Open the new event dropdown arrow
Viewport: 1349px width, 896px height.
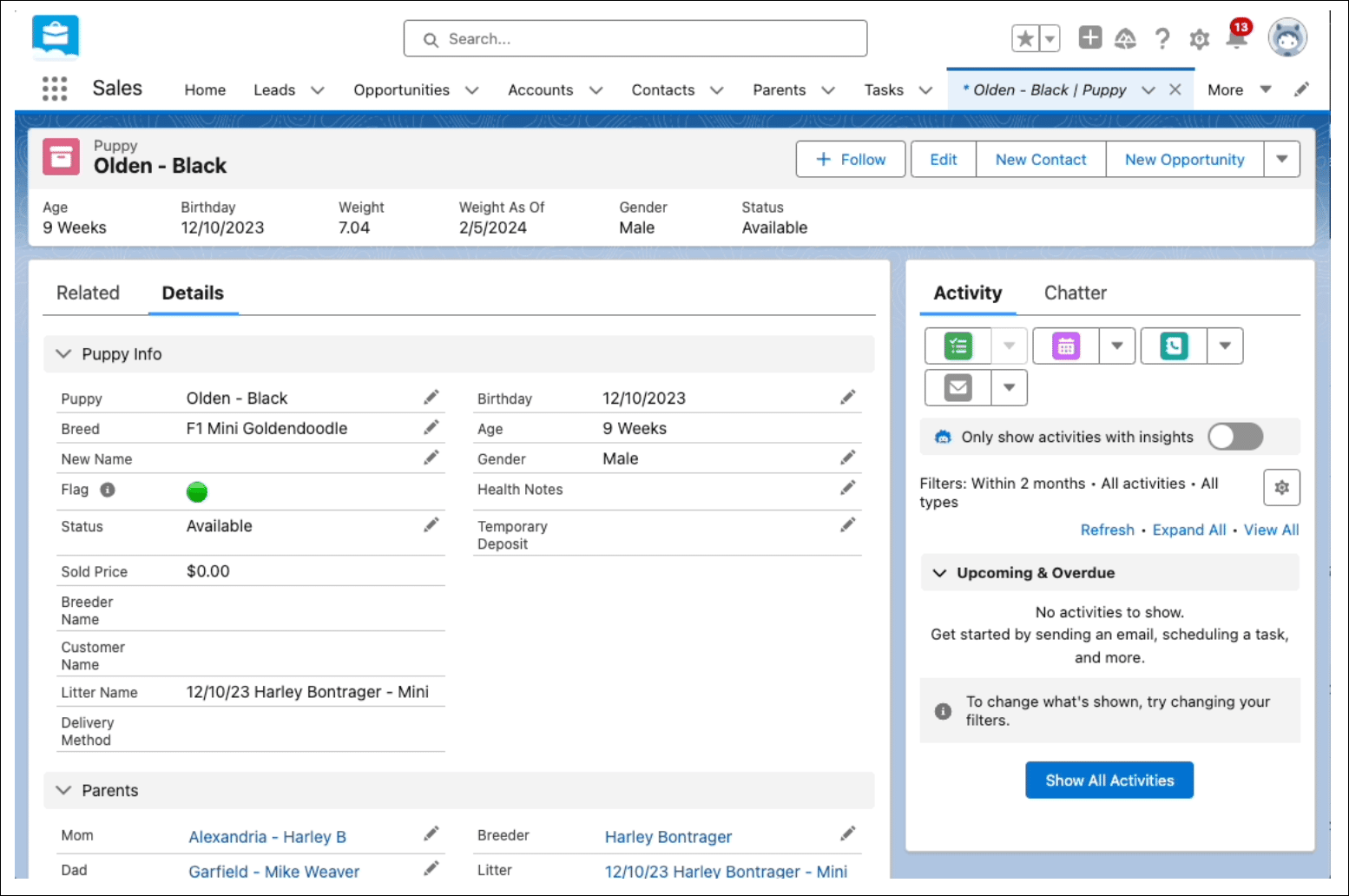pyautogui.click(x=1117, y=346)
